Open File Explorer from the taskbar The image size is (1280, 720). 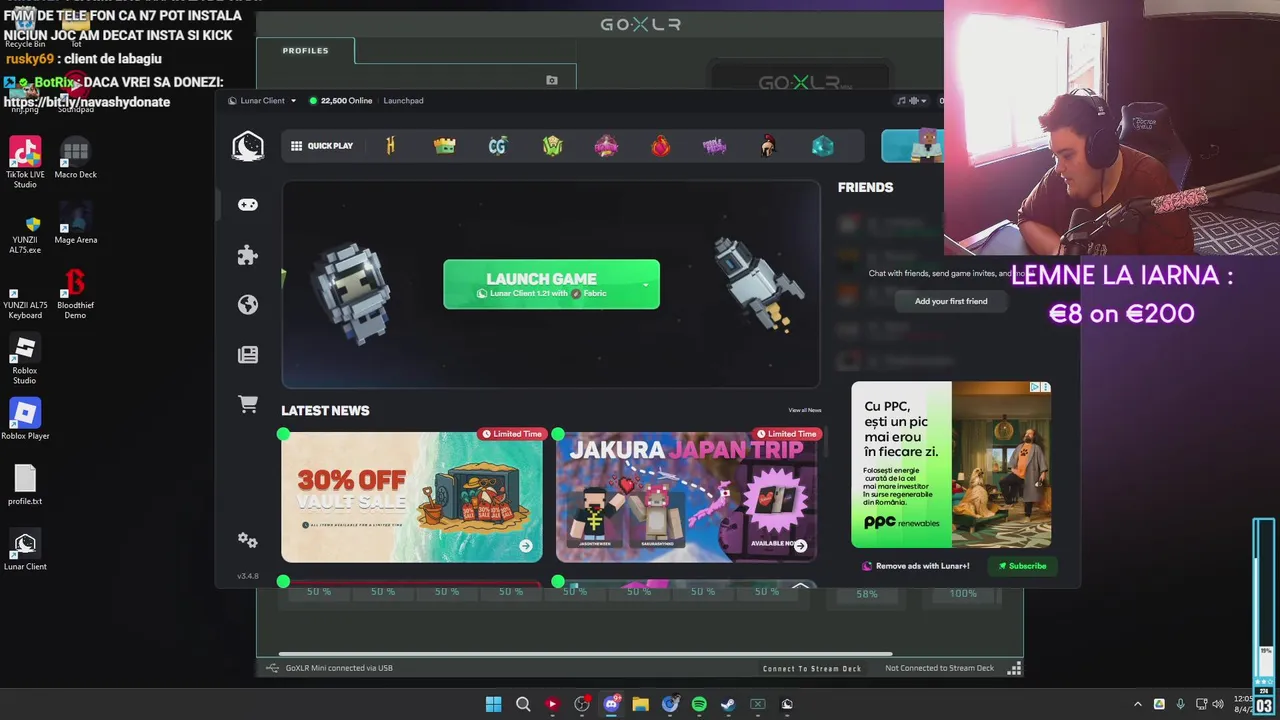tap(641, 704)
